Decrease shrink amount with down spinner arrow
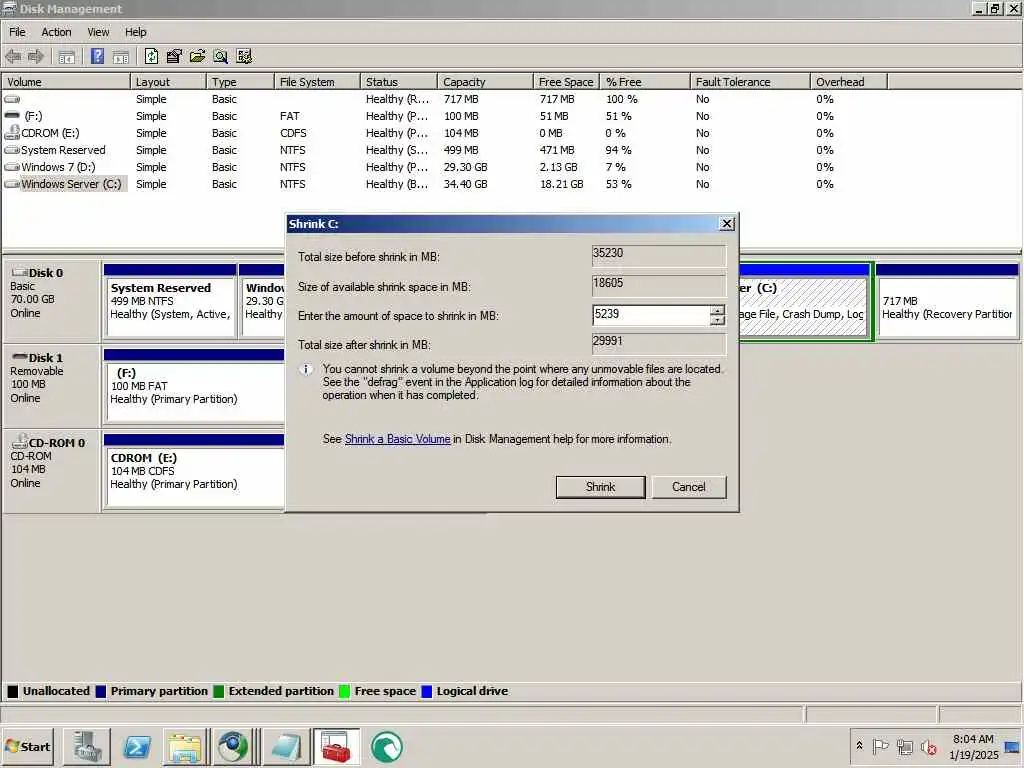1024x768 pixels. [x=718, y=320]
